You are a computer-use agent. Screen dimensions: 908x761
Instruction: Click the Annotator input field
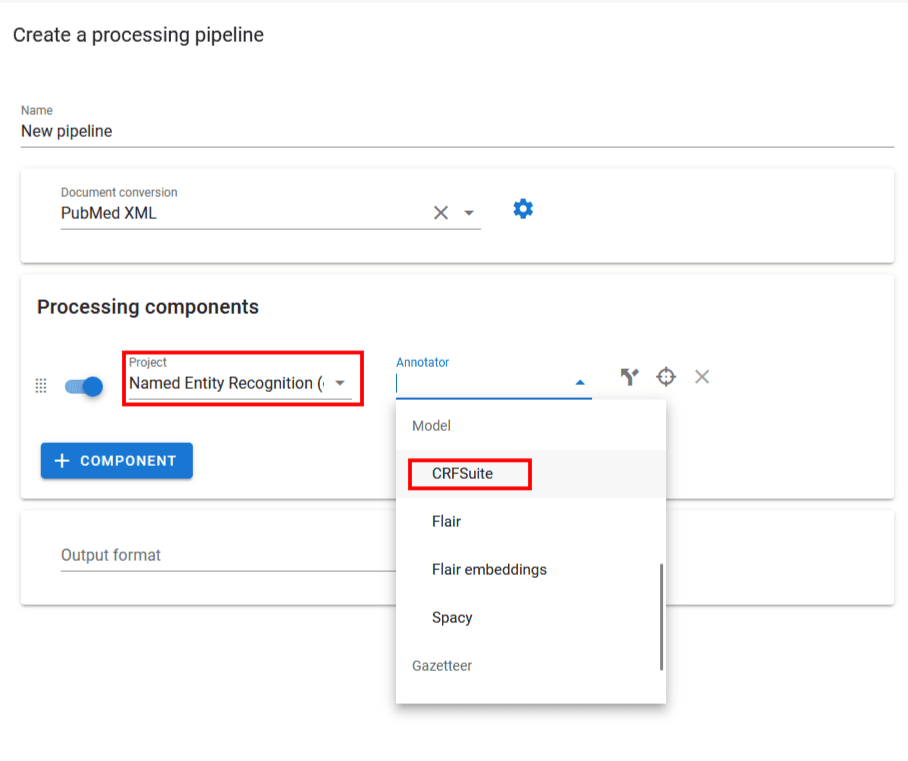(482, 384)
